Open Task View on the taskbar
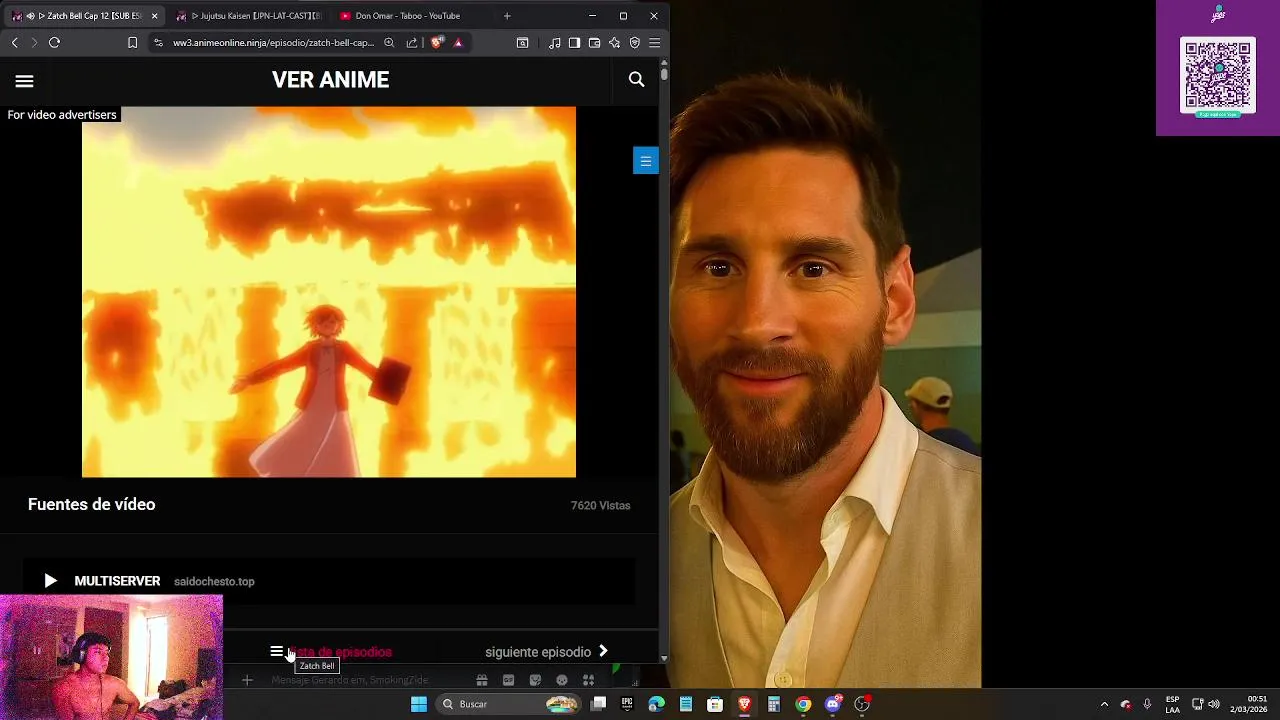The width and height of the screenshot is (1280, 720). click(x=598, y=704)
